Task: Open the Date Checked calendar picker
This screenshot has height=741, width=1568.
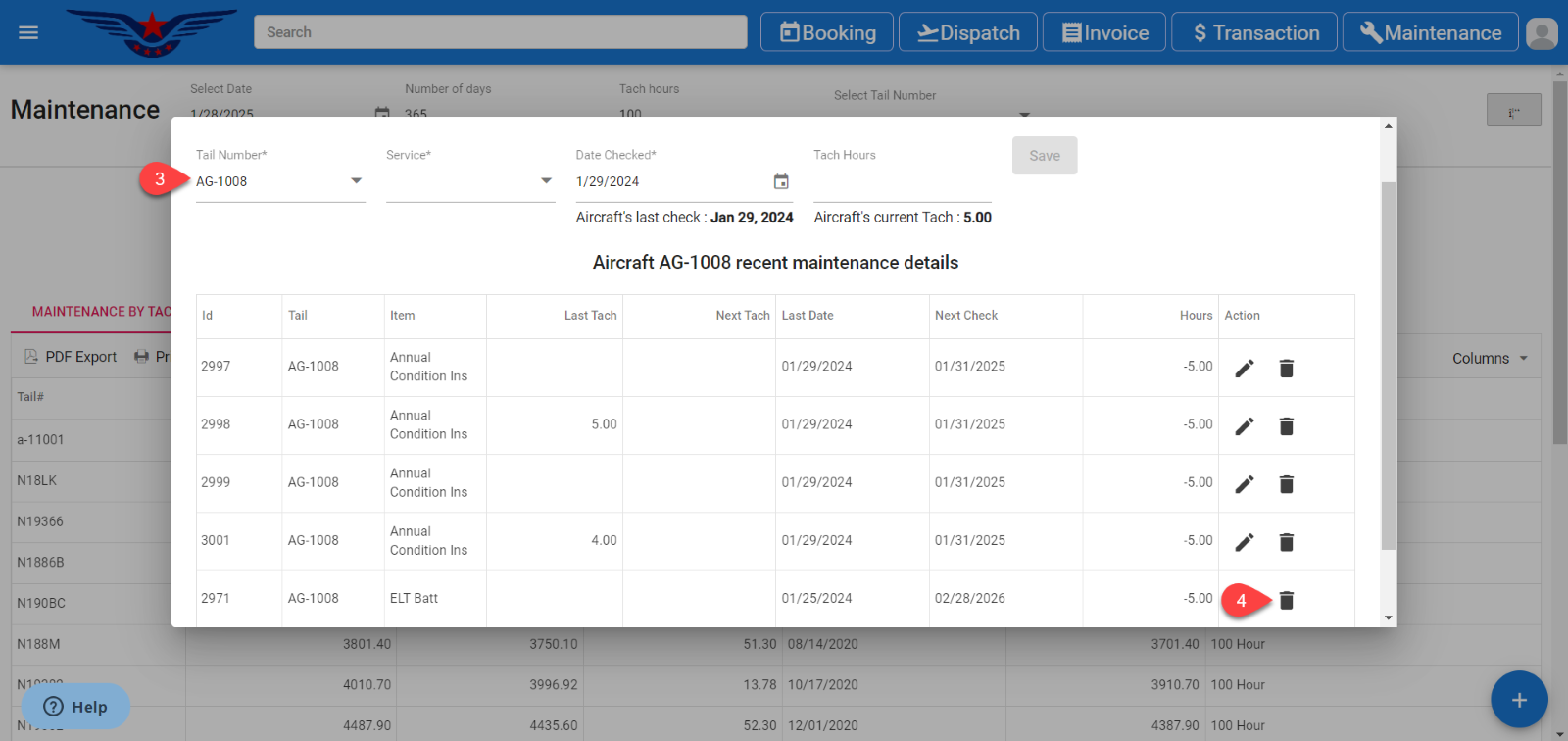Action: click(x=781, y=181)
